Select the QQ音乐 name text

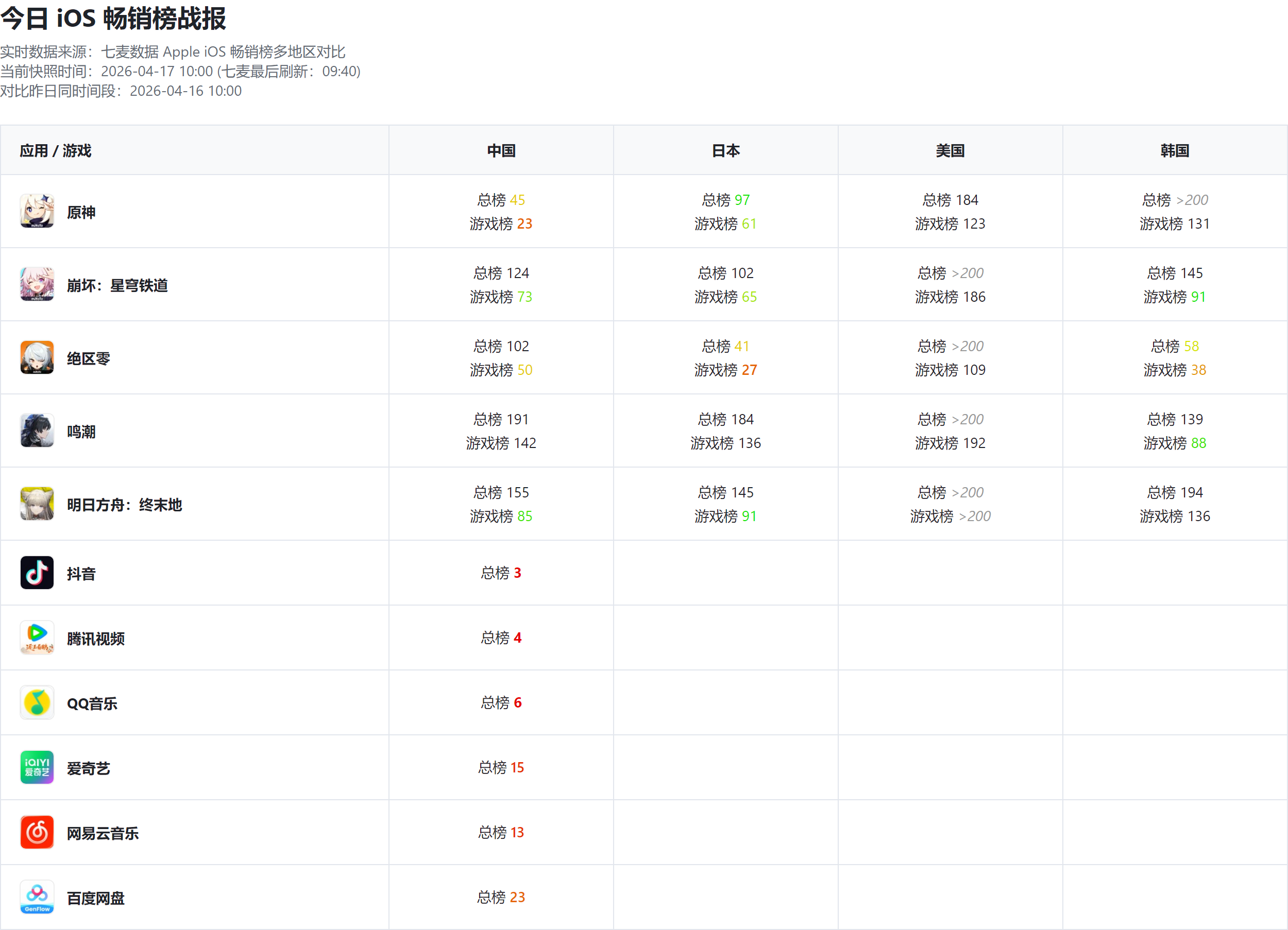[x=92, y=704]
